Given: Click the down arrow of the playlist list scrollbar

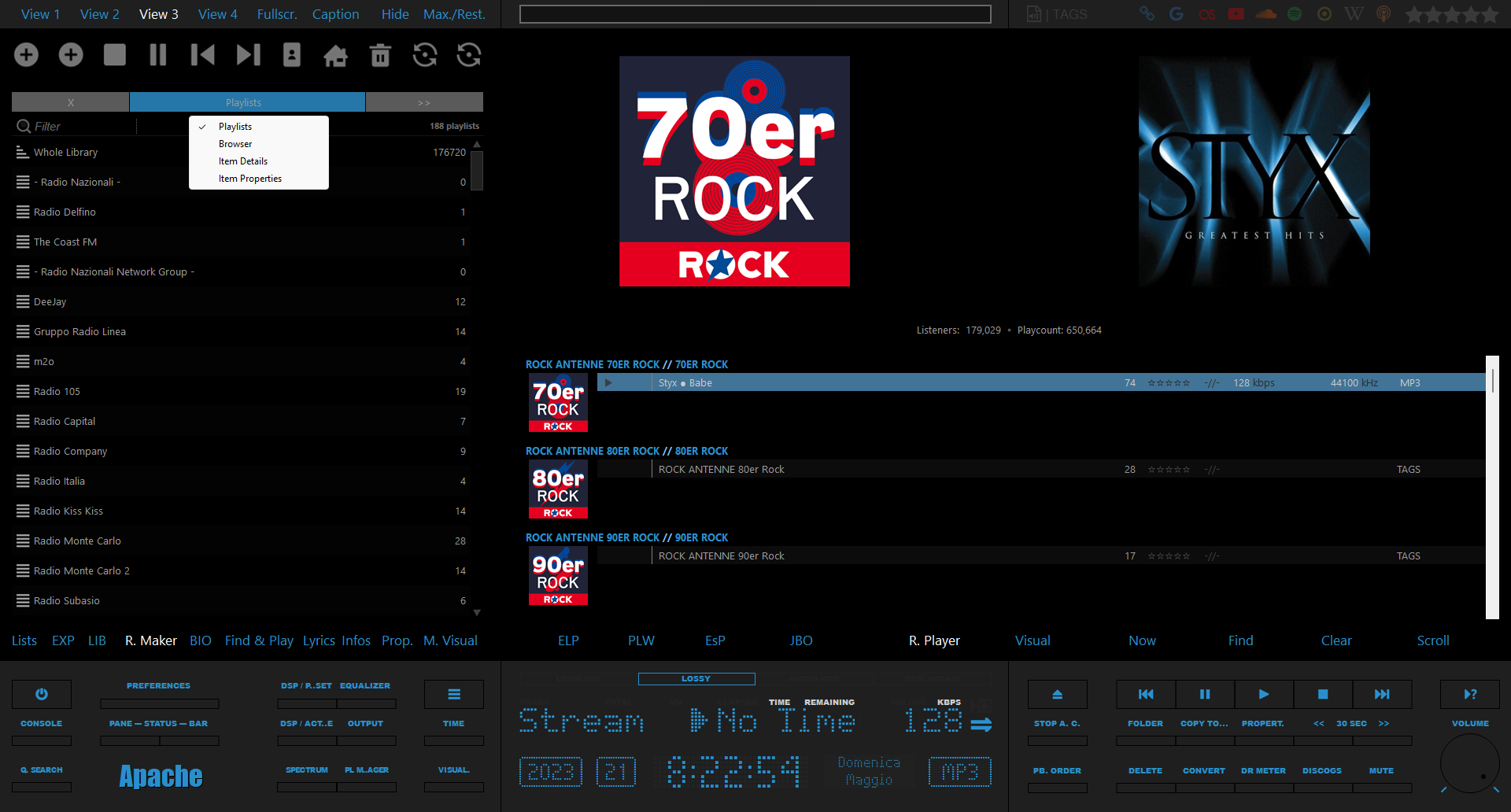Looking at the screenshot, I should pyautogui.click(x=477, y=612).
